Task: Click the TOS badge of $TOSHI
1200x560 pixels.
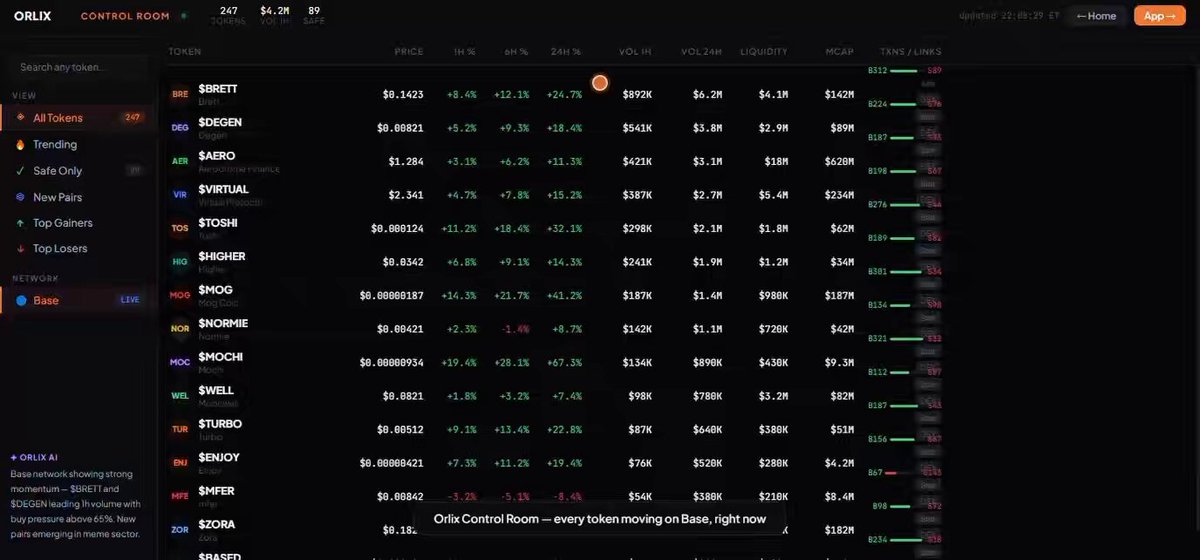Action: click(180, 228)
